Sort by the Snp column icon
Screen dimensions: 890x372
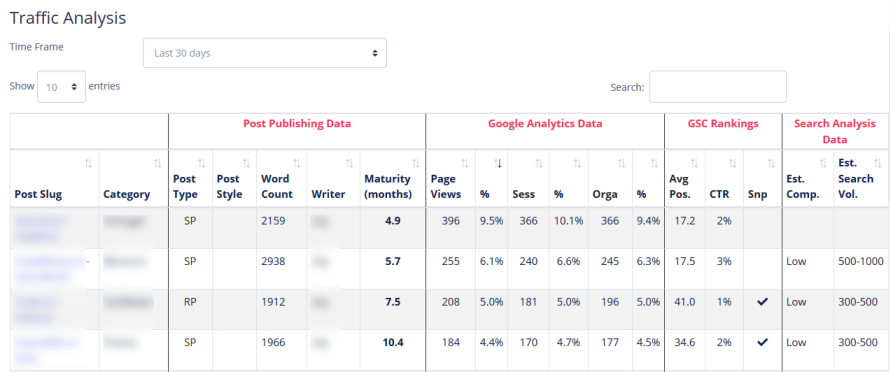tap(771, 164)
